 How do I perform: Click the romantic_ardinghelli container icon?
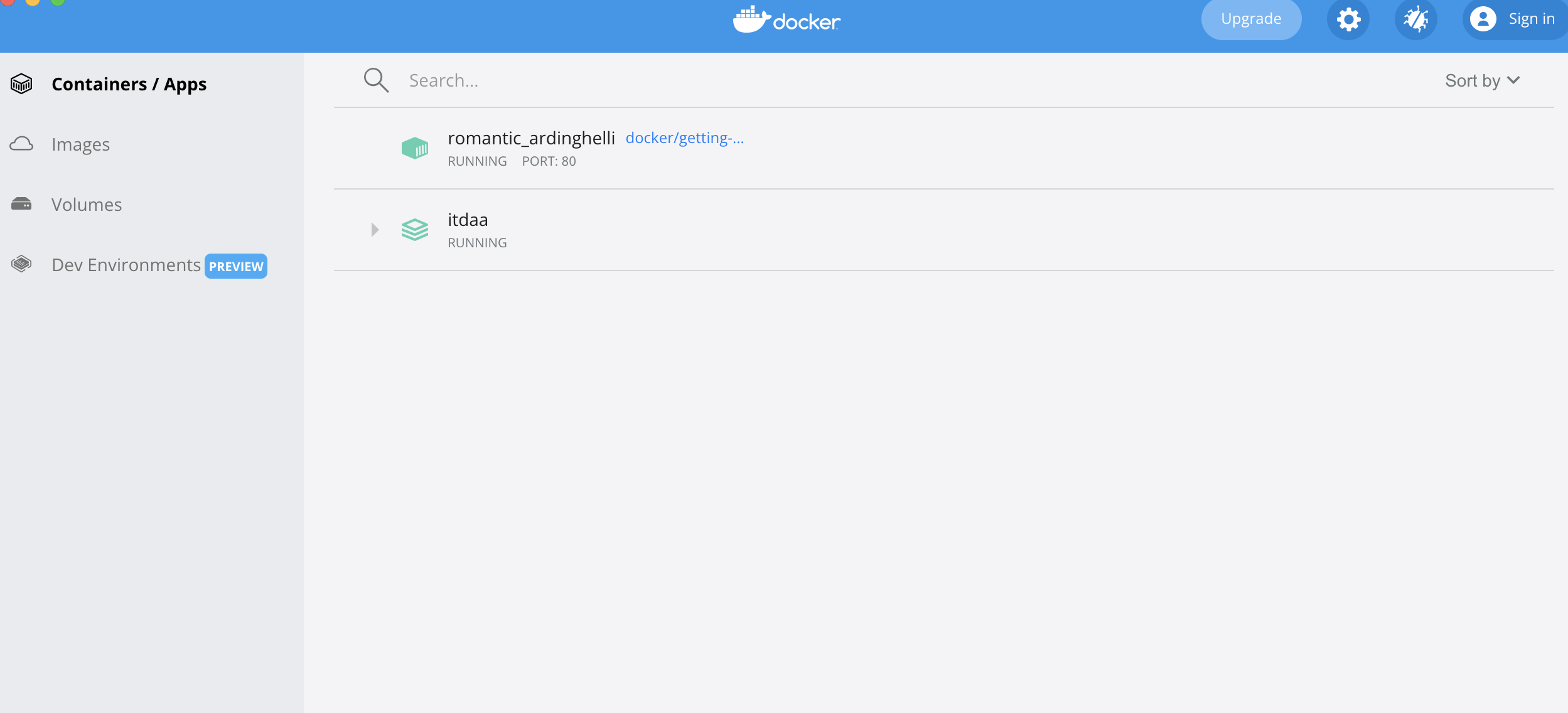pos(415,148)
